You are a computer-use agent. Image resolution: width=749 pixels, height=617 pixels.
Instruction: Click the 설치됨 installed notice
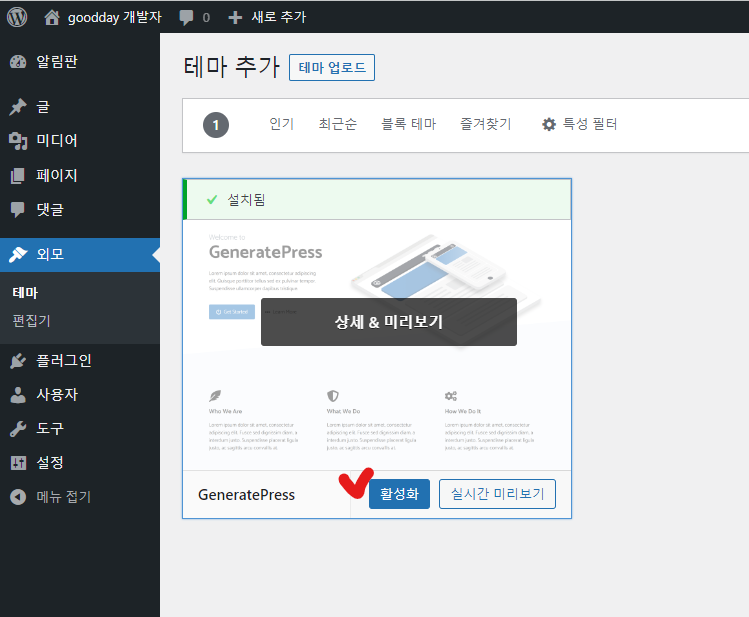point(378,200)
